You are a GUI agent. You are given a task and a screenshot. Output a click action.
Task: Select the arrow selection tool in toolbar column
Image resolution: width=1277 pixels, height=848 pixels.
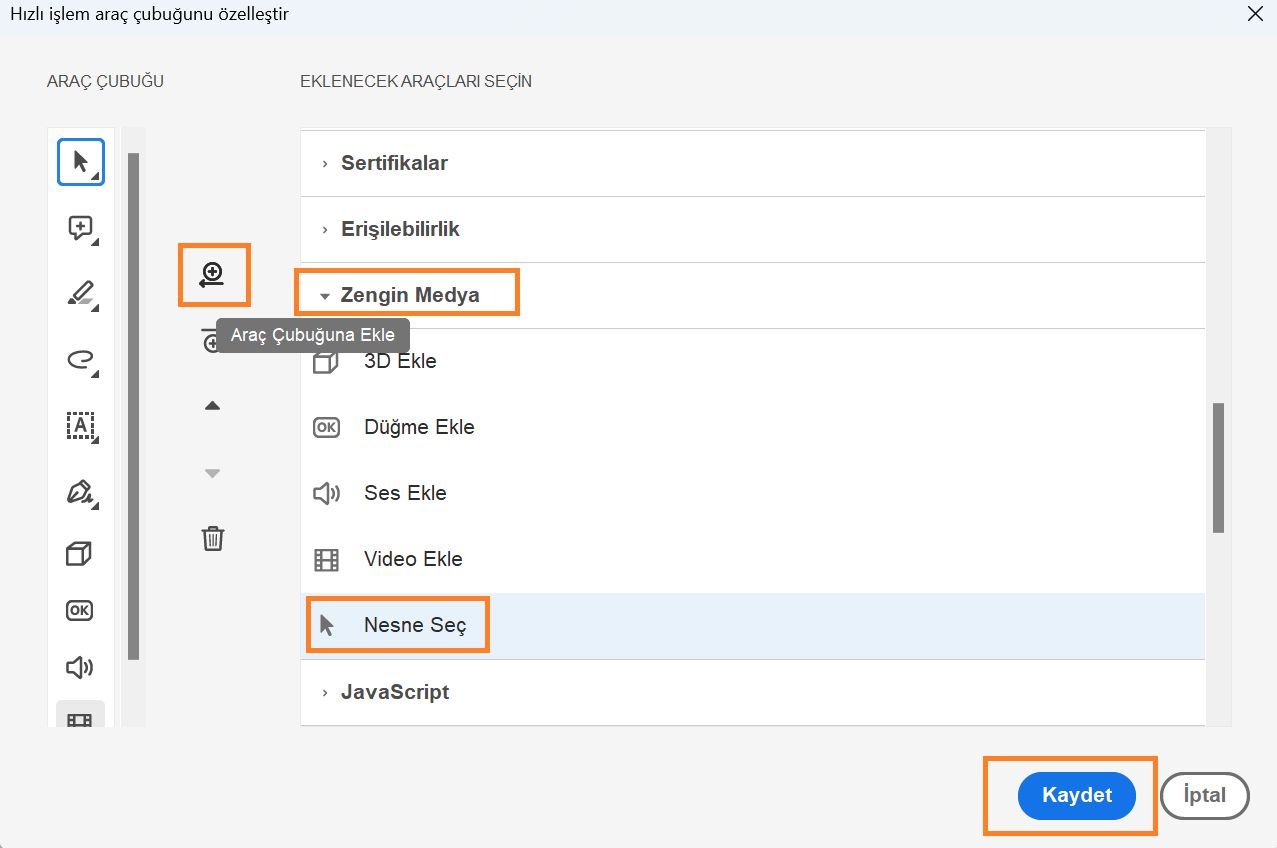point(80,162)
